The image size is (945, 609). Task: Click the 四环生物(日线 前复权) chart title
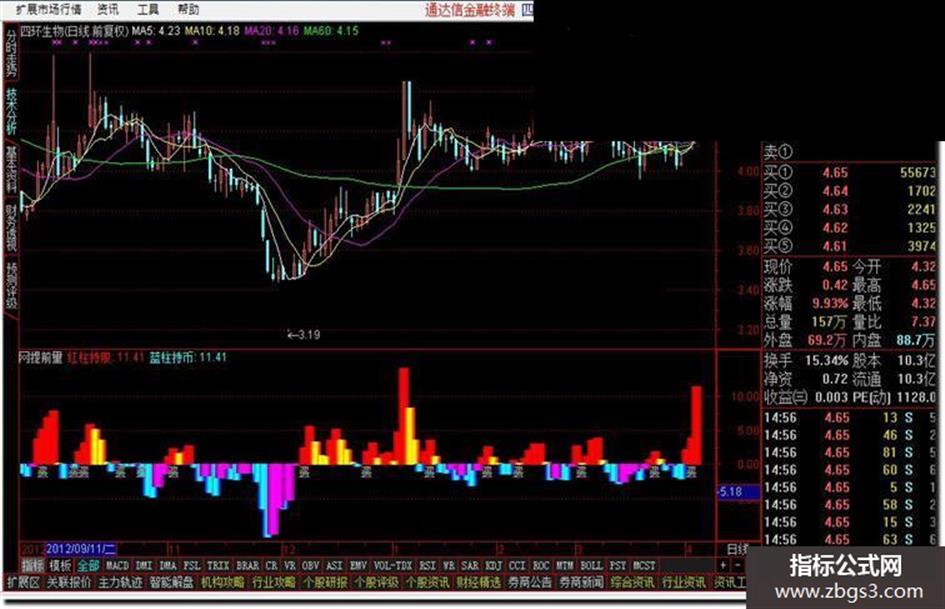coord(74,31)
